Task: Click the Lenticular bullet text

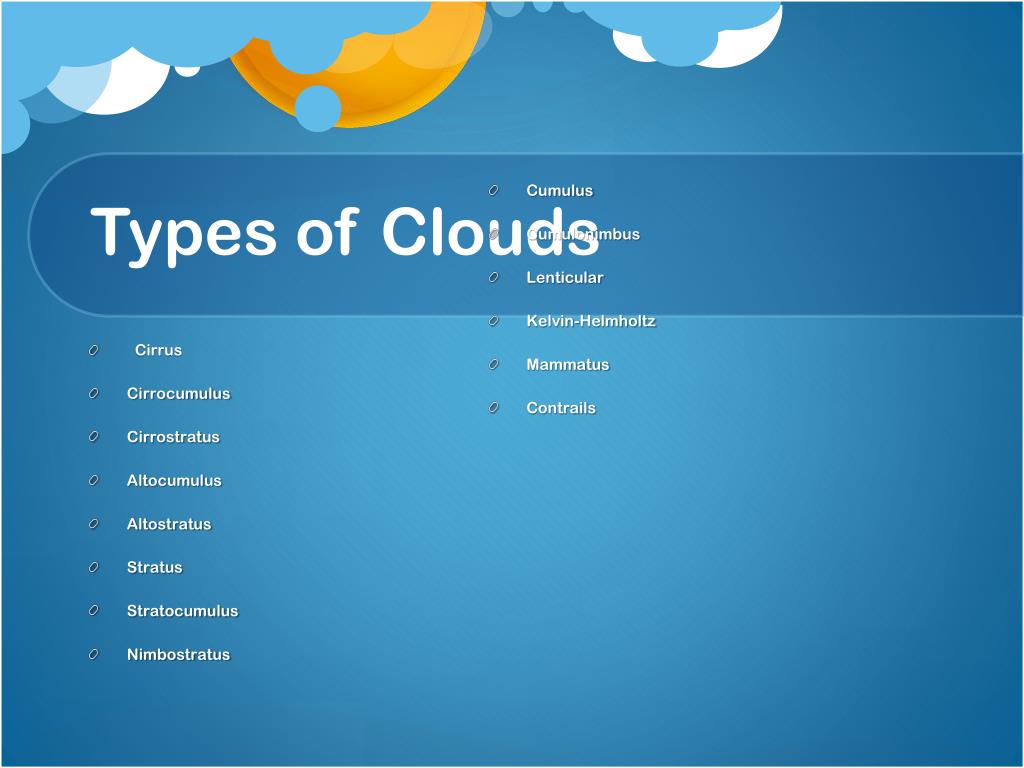Action: pos(565,278)
